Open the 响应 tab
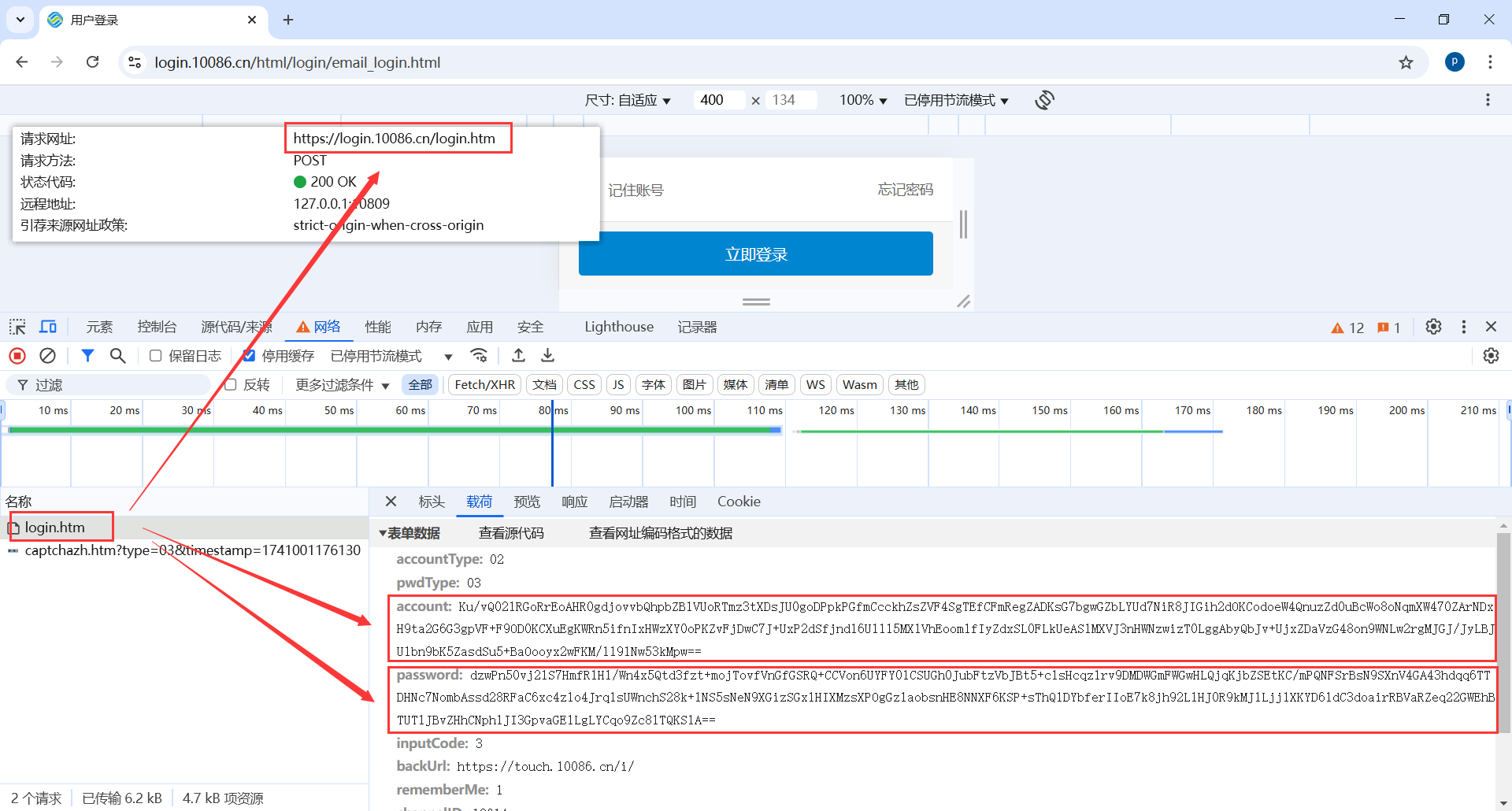This screenshot has height=811, width=1512. coord(575,502)
